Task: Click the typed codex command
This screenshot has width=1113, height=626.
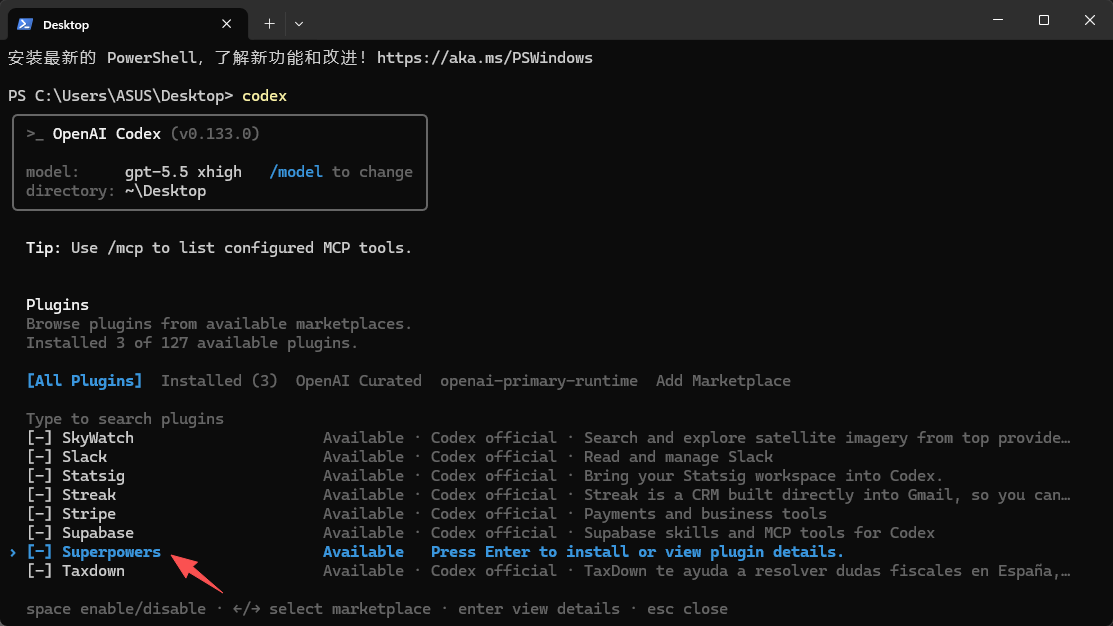Action: [x=265, y=96]
